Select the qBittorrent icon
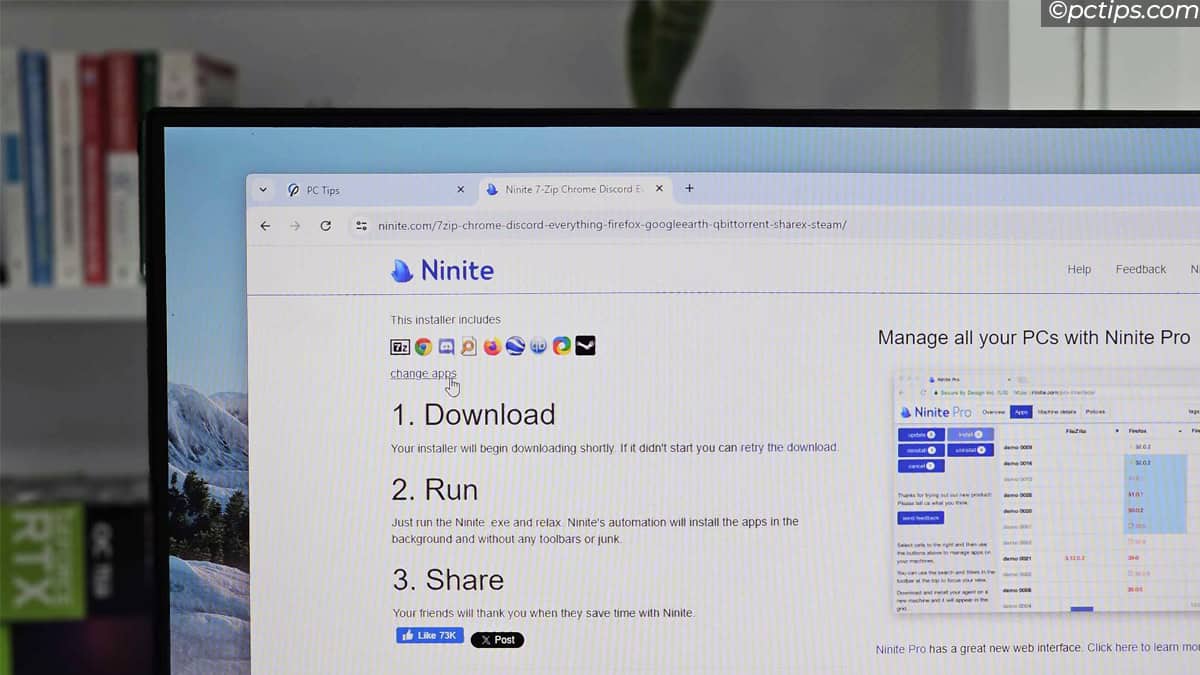The height and width of the screenshot is (675, 1200). point(538,346)
